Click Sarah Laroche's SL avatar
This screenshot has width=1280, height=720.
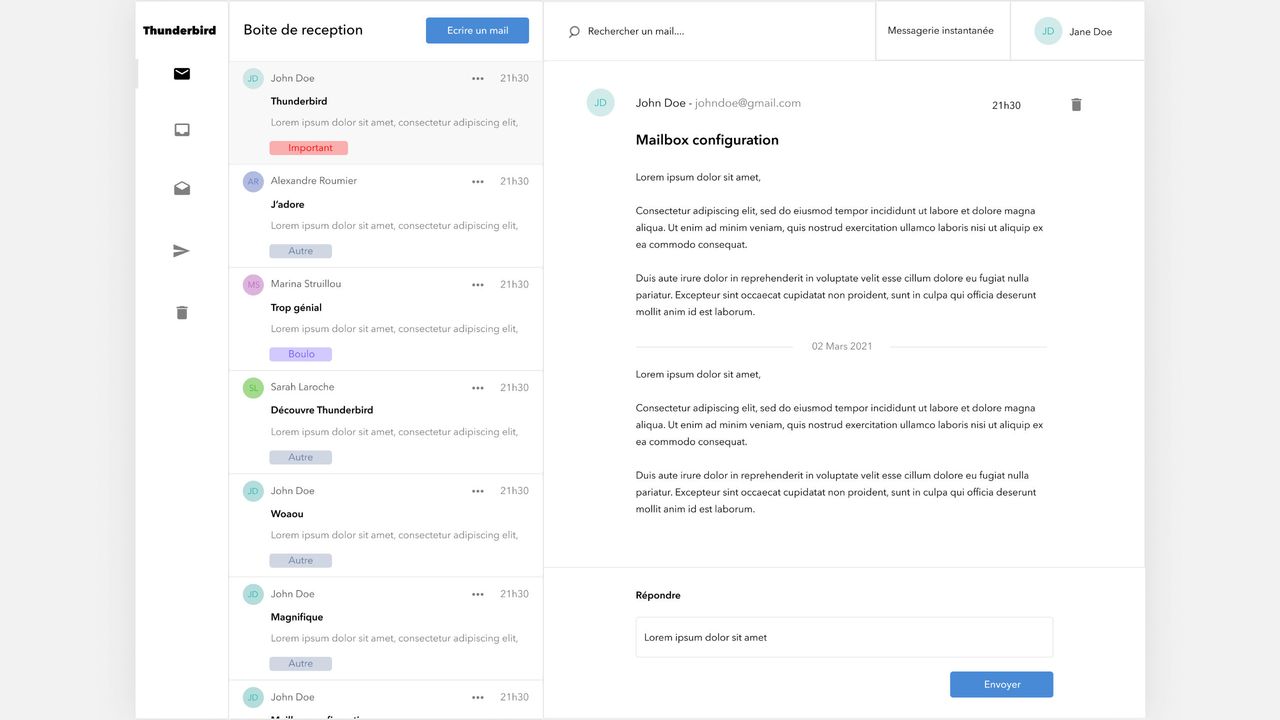pyautogui.click(x=253, y=387)
